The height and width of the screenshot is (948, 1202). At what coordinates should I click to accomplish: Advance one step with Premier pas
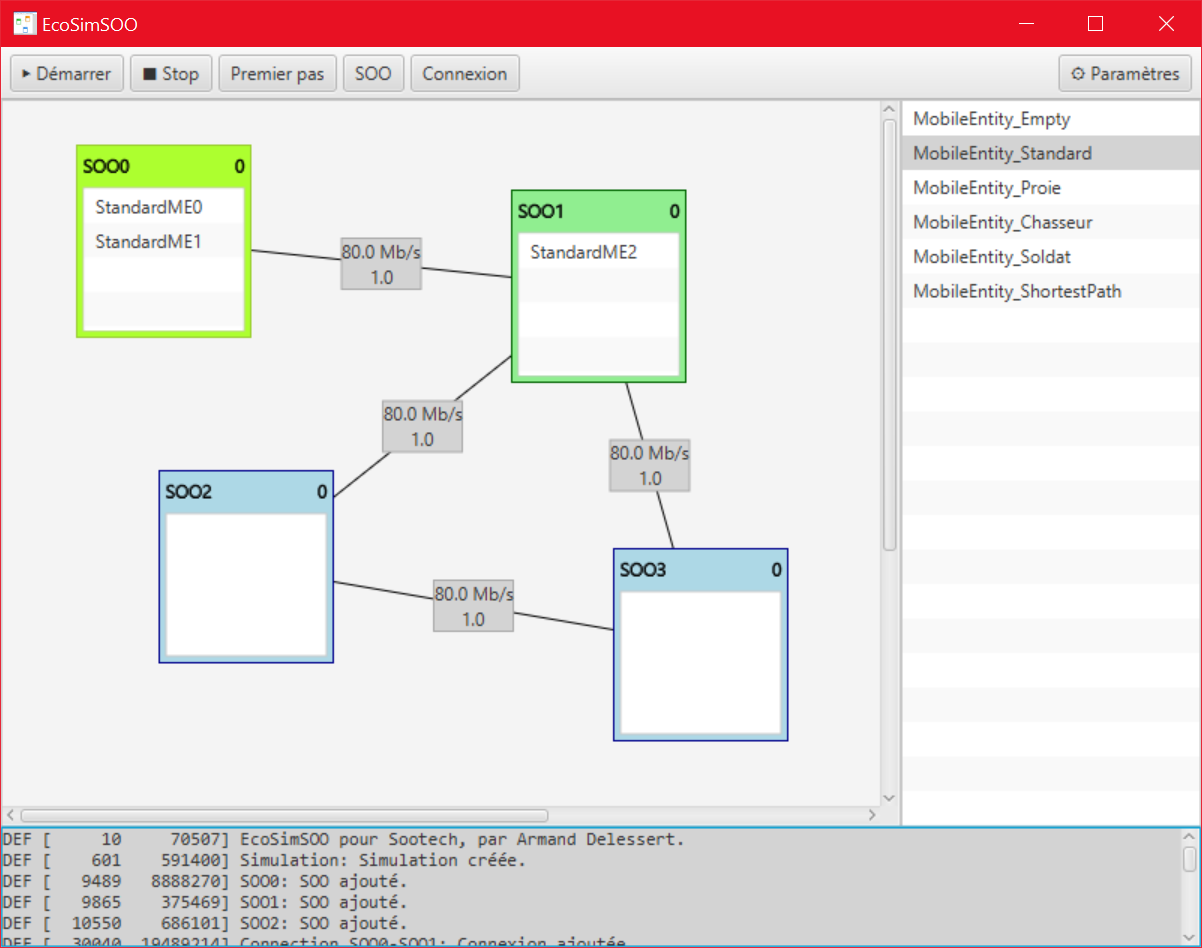pos(277,72)
